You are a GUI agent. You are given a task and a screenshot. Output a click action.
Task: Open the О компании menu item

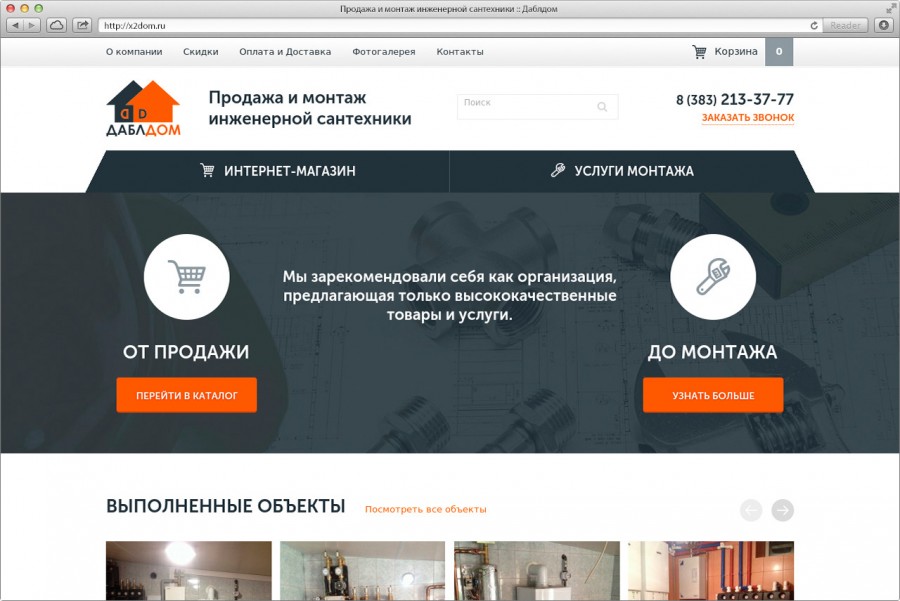pyautogui.click(x=134, y=52)
